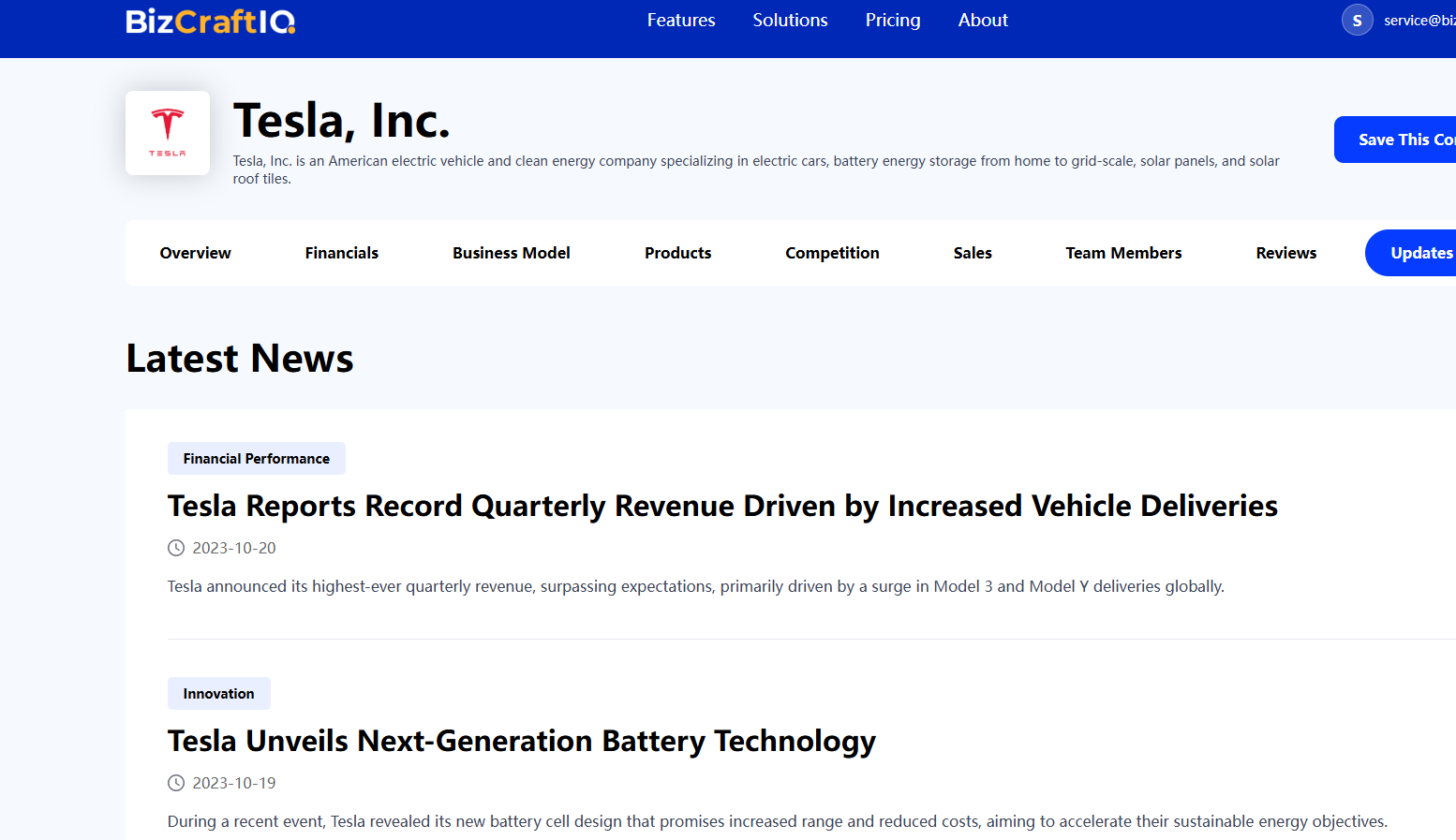Click the Tesla, Inc. company title
1456x840 pixels.
click(342, 121)
